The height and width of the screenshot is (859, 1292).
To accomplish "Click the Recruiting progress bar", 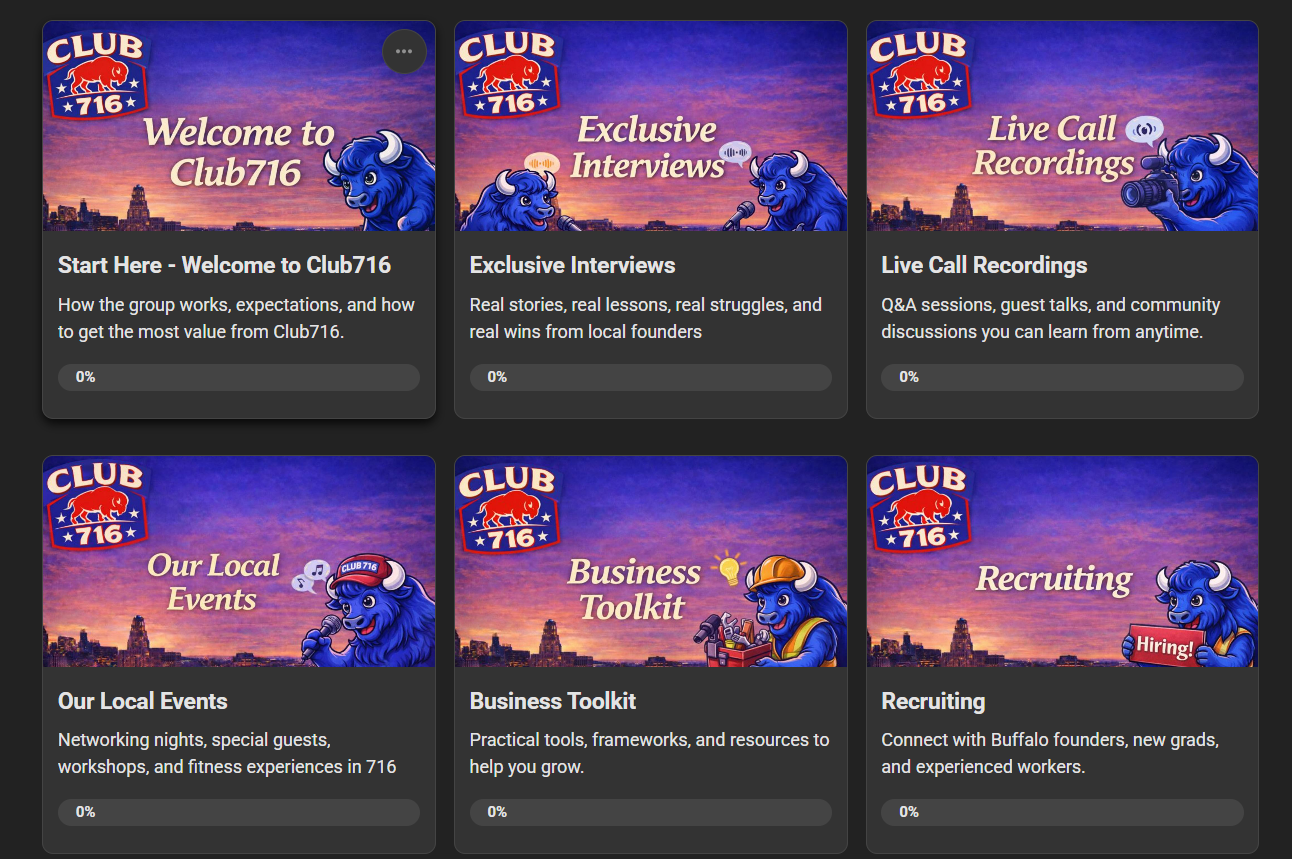I will coord(1062,812).
